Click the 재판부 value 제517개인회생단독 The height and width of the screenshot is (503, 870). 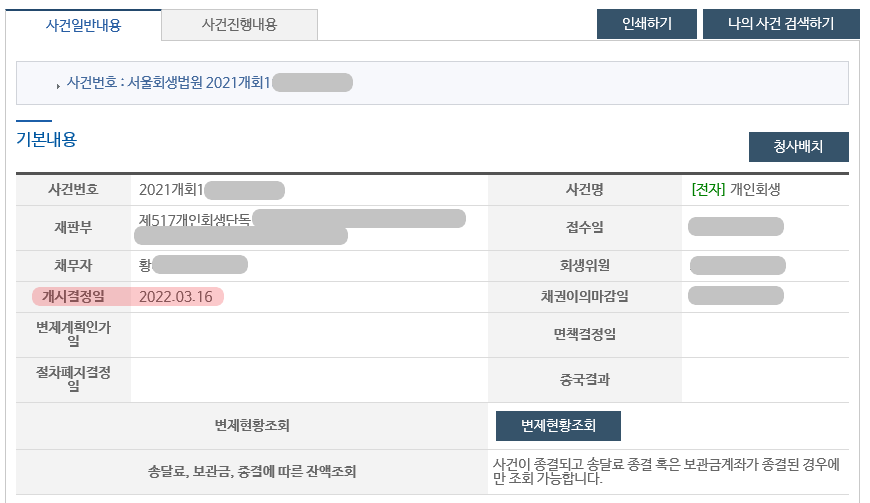point(194,219)
